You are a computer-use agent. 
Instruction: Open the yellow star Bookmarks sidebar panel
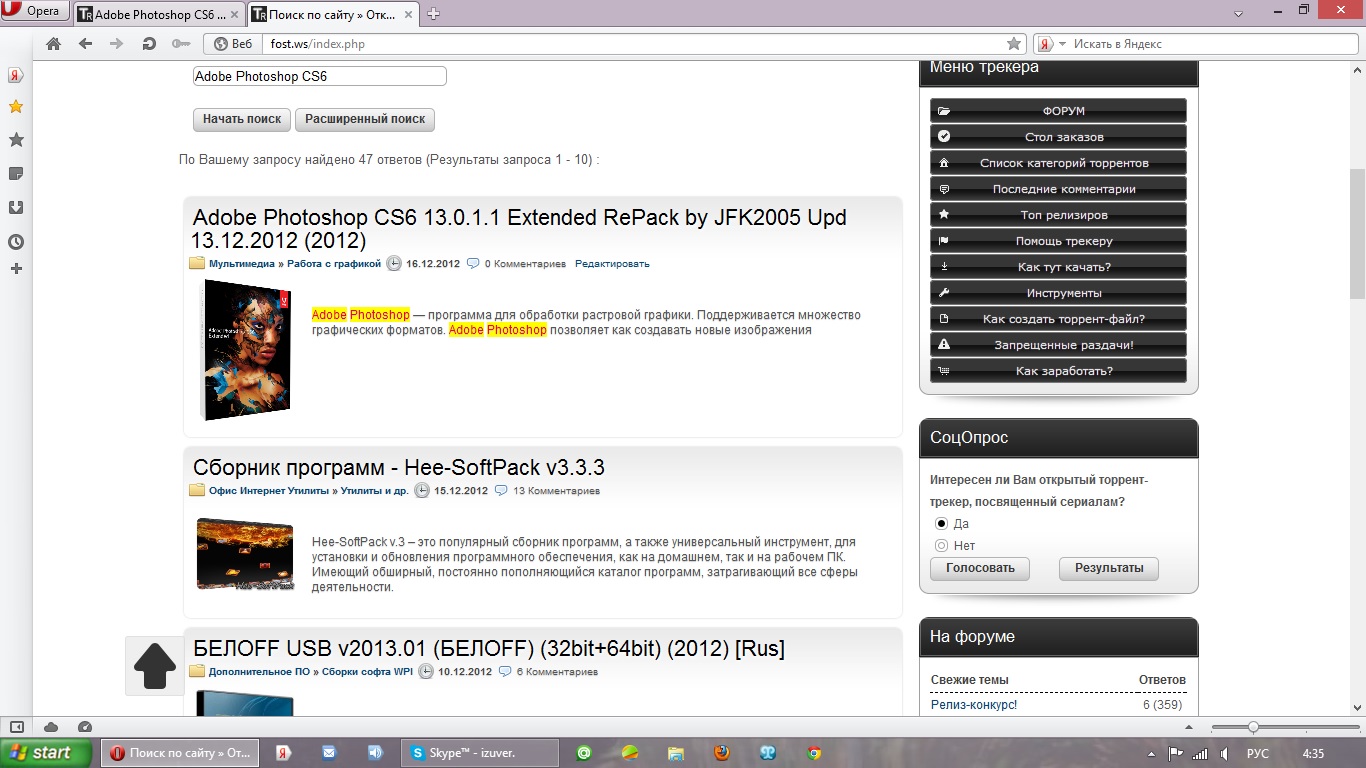[x=16, y=107]
